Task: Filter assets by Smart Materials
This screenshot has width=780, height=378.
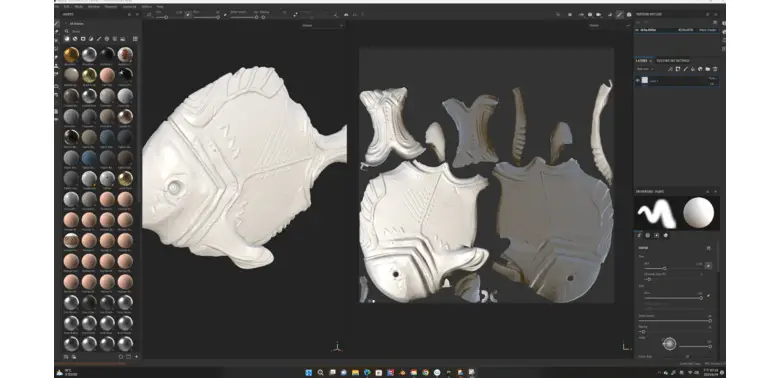Action: [x=75, y=38]
